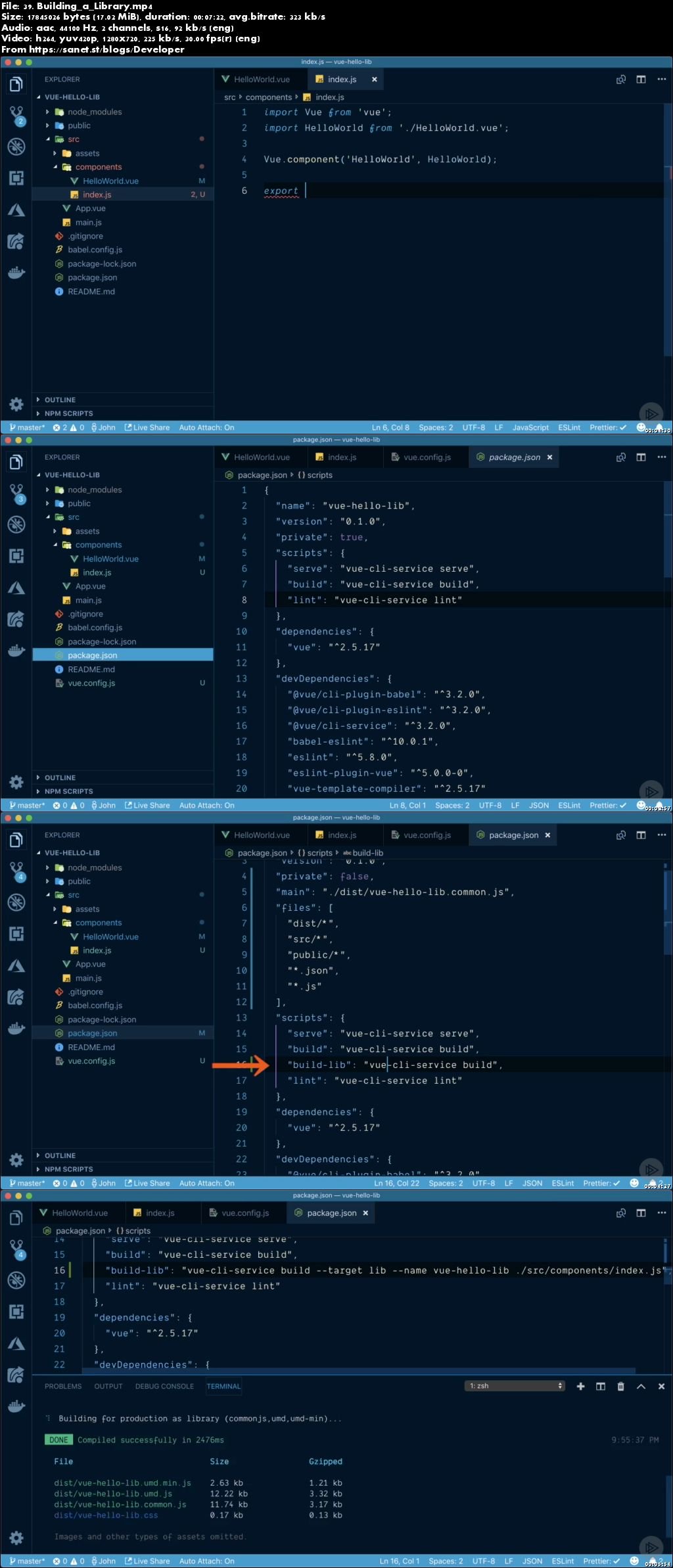
Task: Toggle Live Share in the Ln 16, Col 22 window
Action: [x=147, y=1183]
